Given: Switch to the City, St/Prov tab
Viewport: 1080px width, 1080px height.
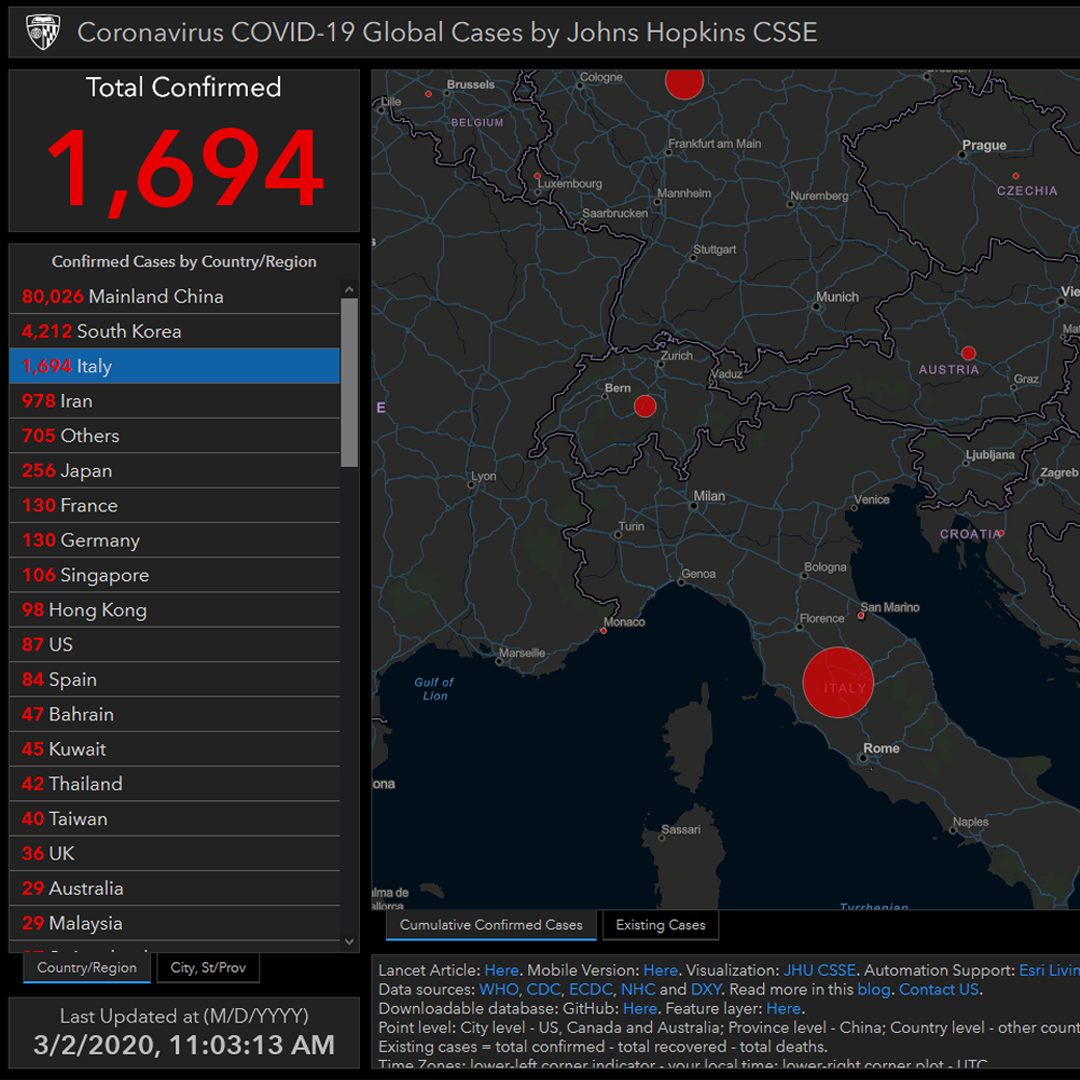Looking at the screenshot, I should (x=208, y=968).
